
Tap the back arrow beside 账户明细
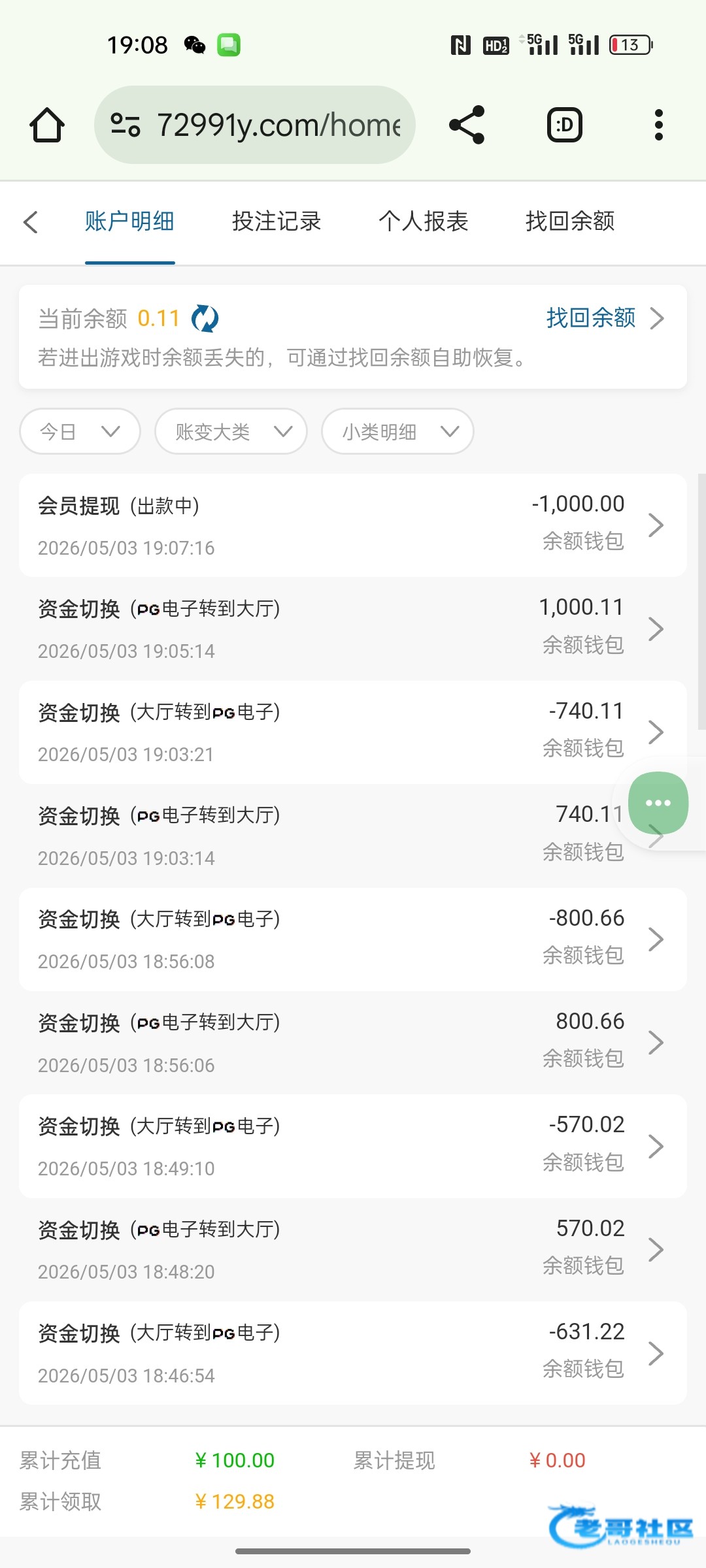click(x=31, y=221)
